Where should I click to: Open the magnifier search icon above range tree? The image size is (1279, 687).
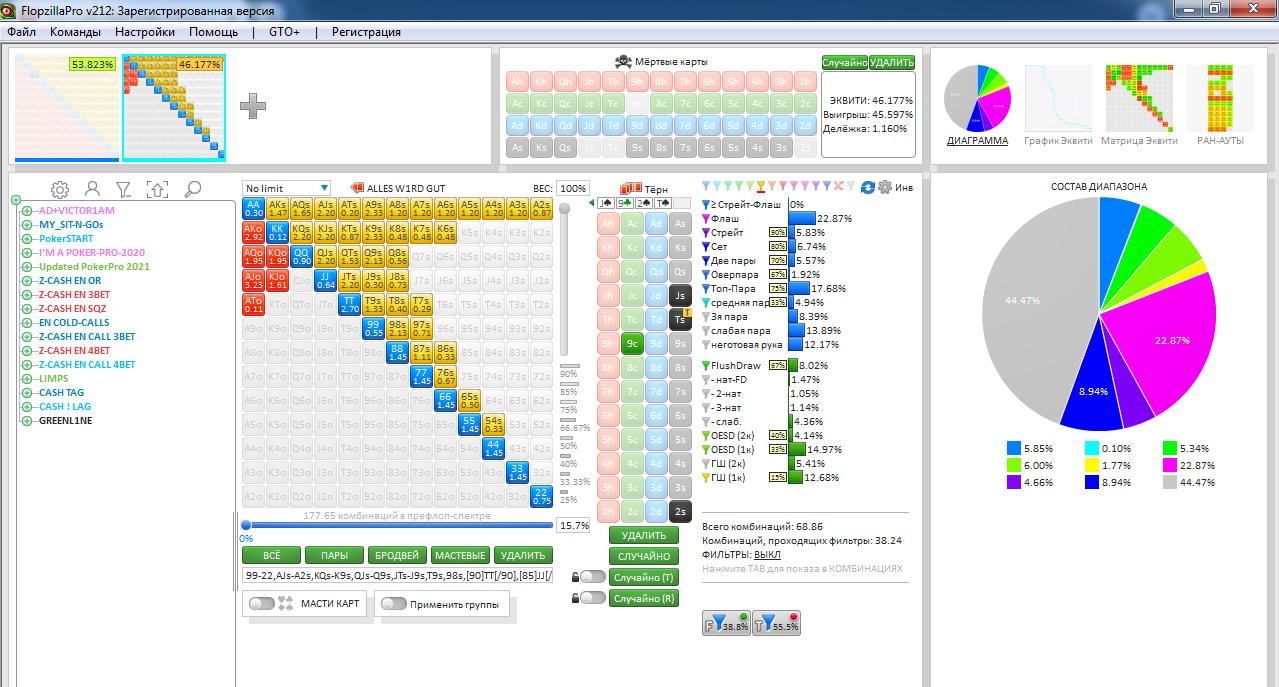[x=192, y=189]
